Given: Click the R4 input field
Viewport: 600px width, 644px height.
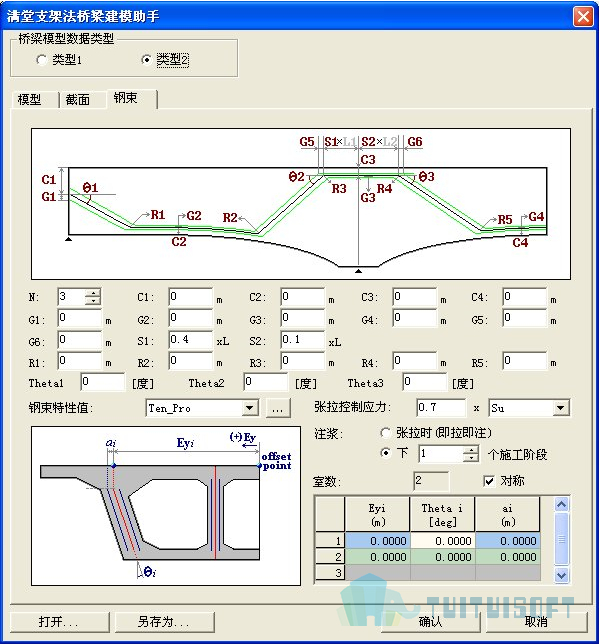Looking at the screenshot, I should (x=414, y=361).
